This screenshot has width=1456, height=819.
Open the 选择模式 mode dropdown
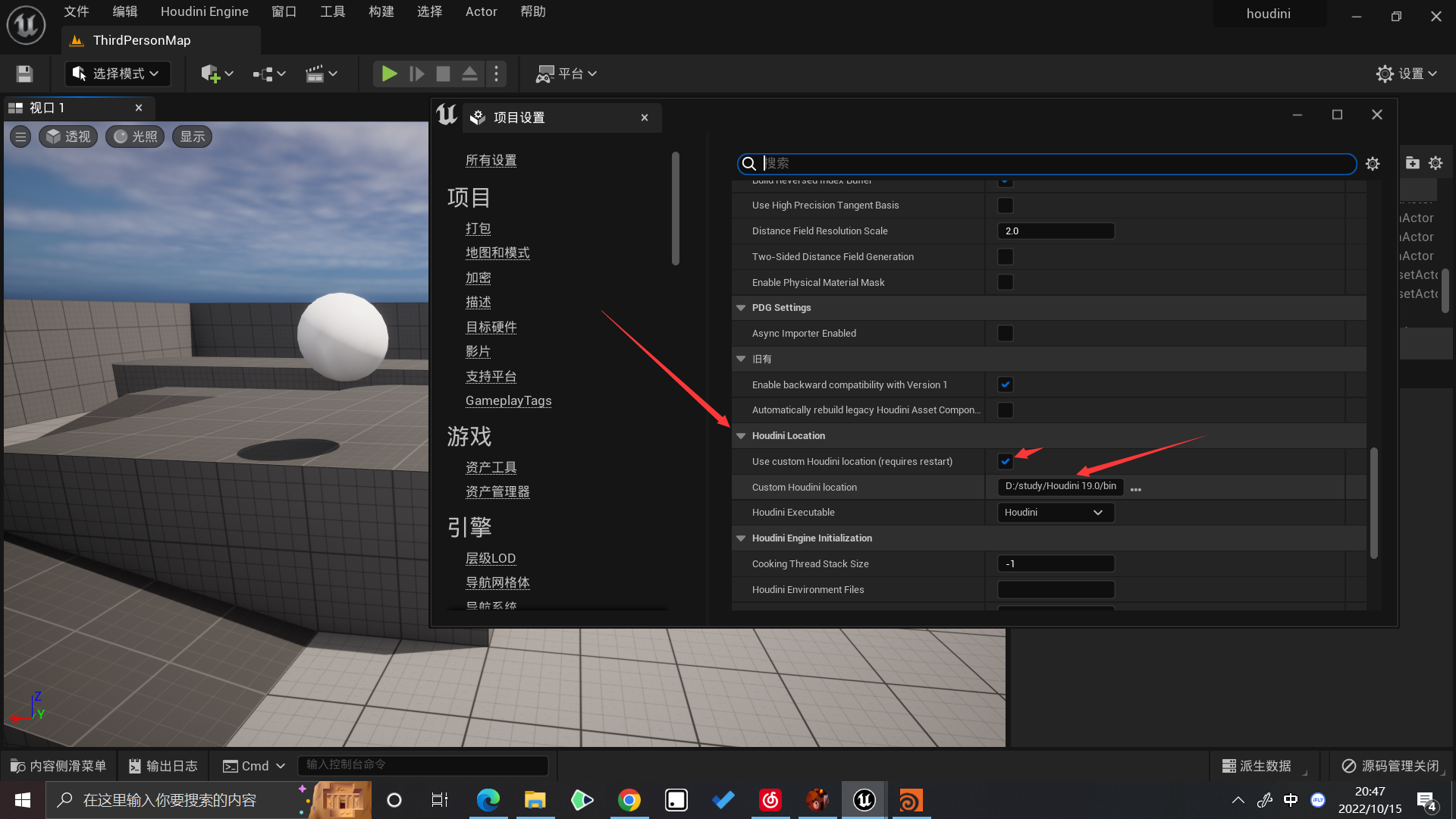click(117, 74)
